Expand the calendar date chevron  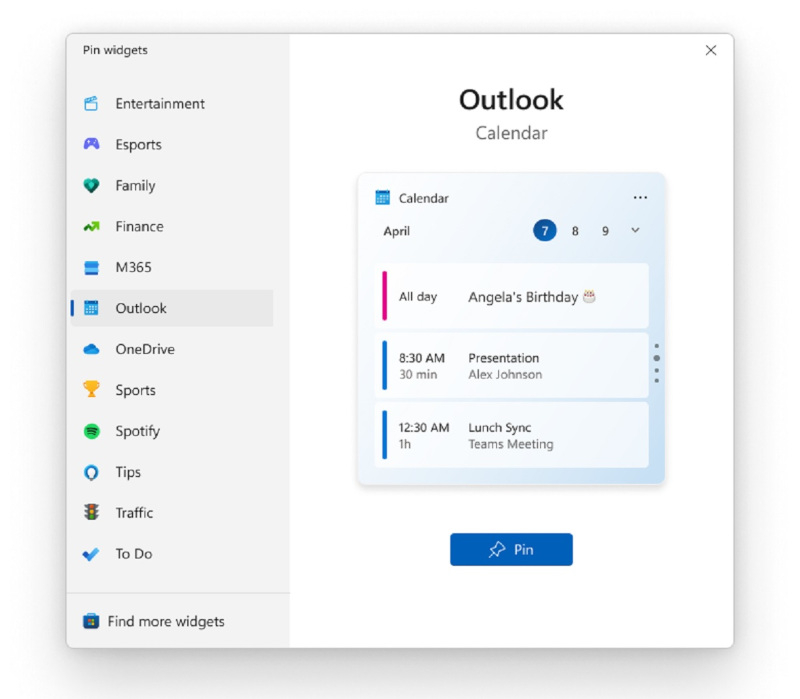tap(635, 230)
